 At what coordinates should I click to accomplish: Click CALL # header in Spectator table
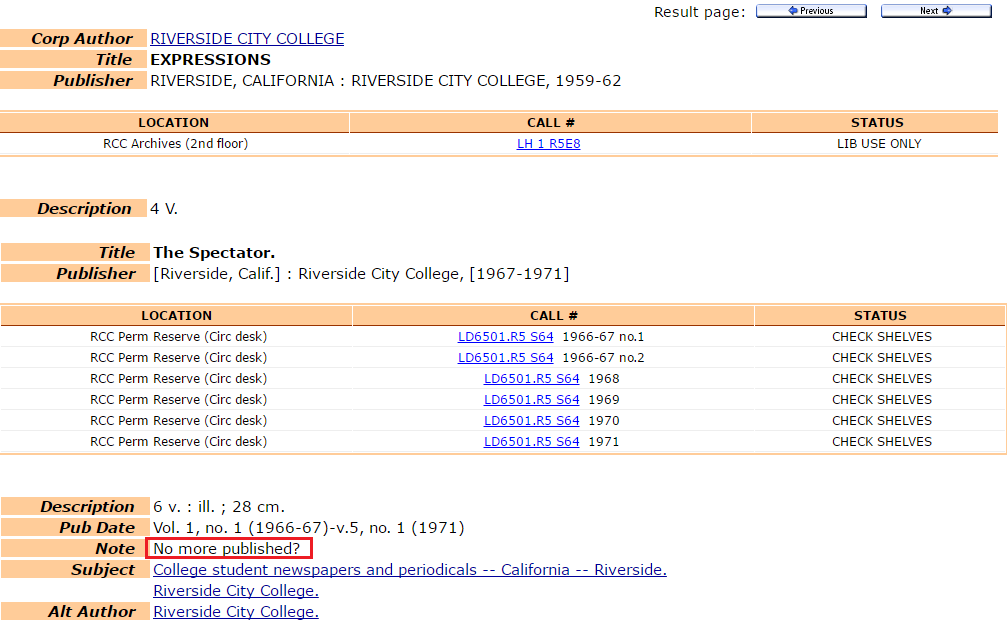554,315
